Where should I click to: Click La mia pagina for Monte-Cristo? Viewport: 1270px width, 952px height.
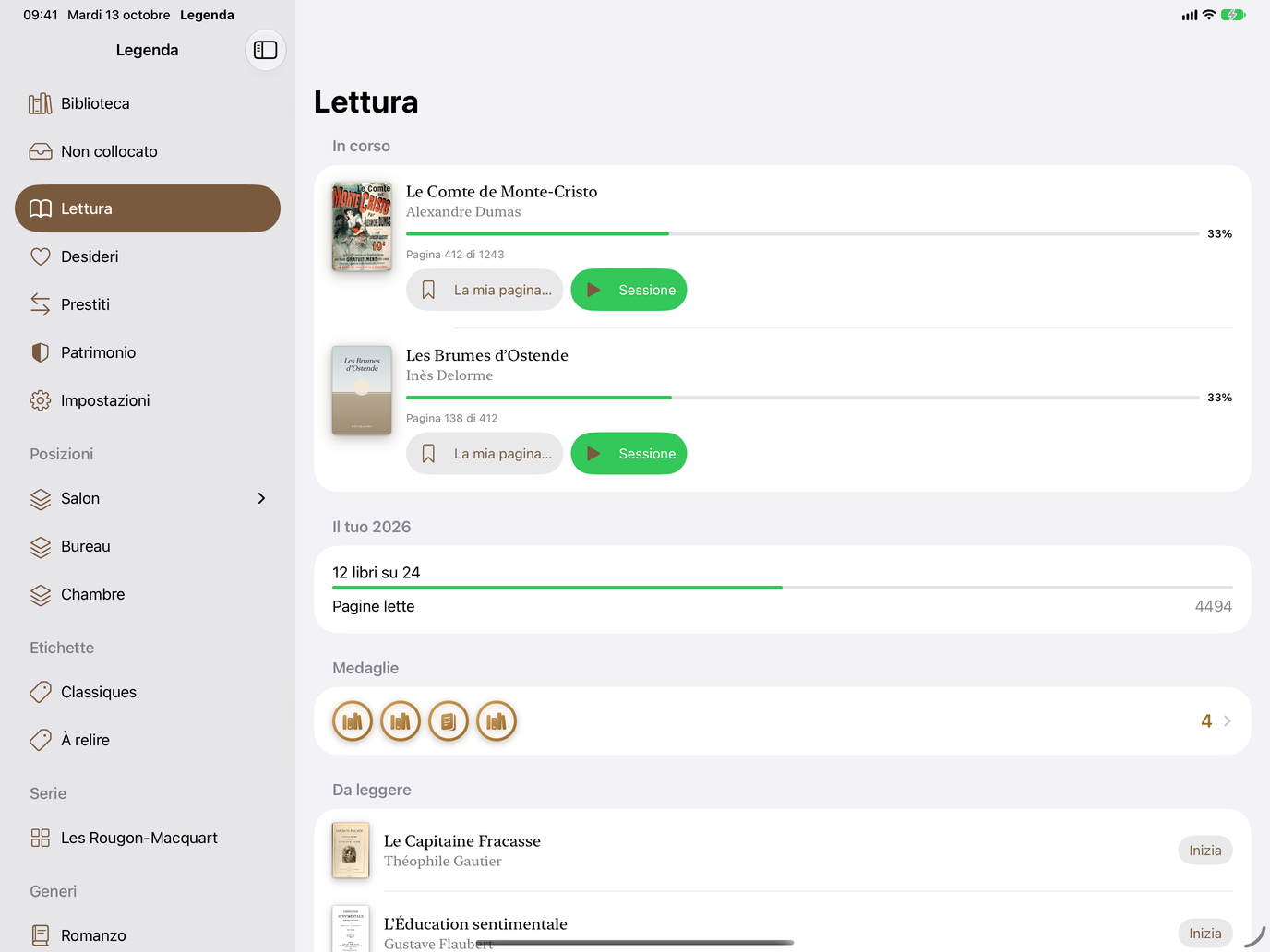click(x=485, y=290)
